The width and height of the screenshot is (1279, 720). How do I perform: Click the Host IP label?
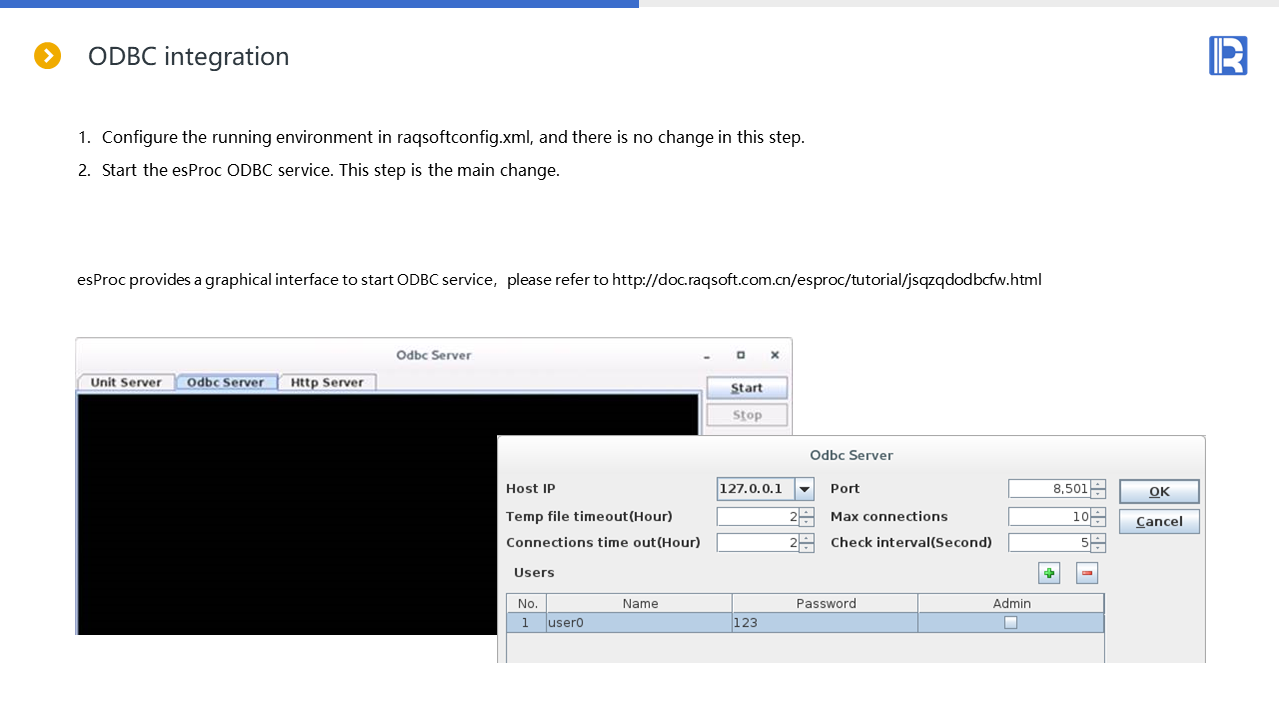pos(531,489)
